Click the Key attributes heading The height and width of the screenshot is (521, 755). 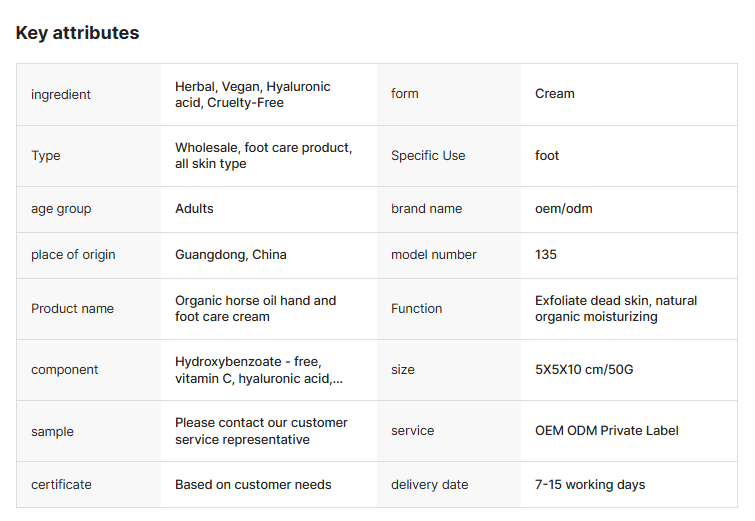(x=78, y=33)
